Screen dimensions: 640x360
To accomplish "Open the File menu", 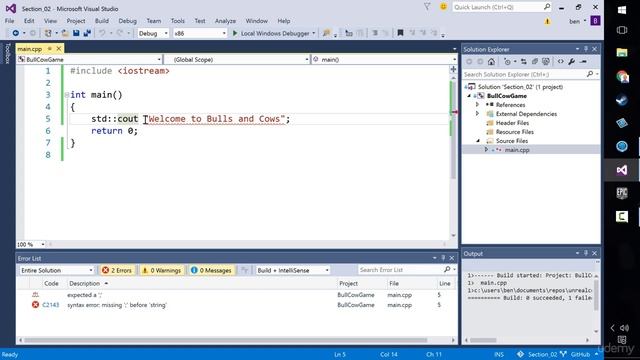I will click(9, 21).
